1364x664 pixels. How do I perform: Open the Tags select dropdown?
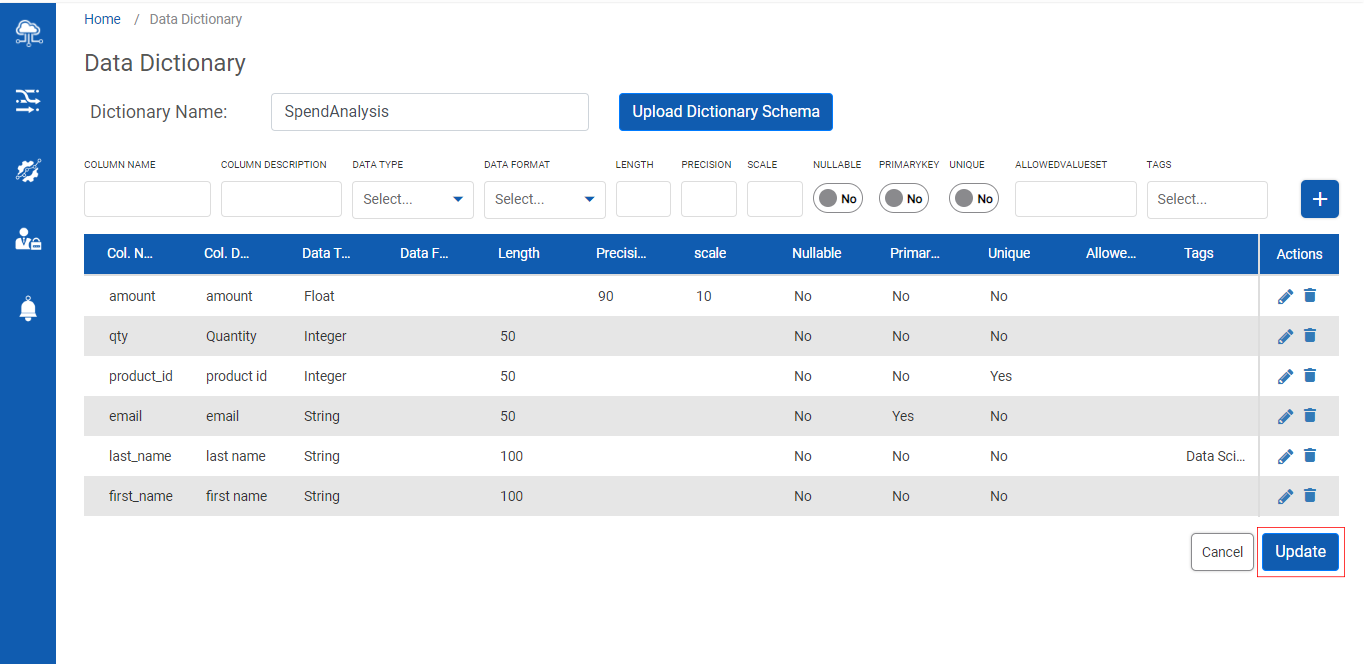coord(1207,199)
